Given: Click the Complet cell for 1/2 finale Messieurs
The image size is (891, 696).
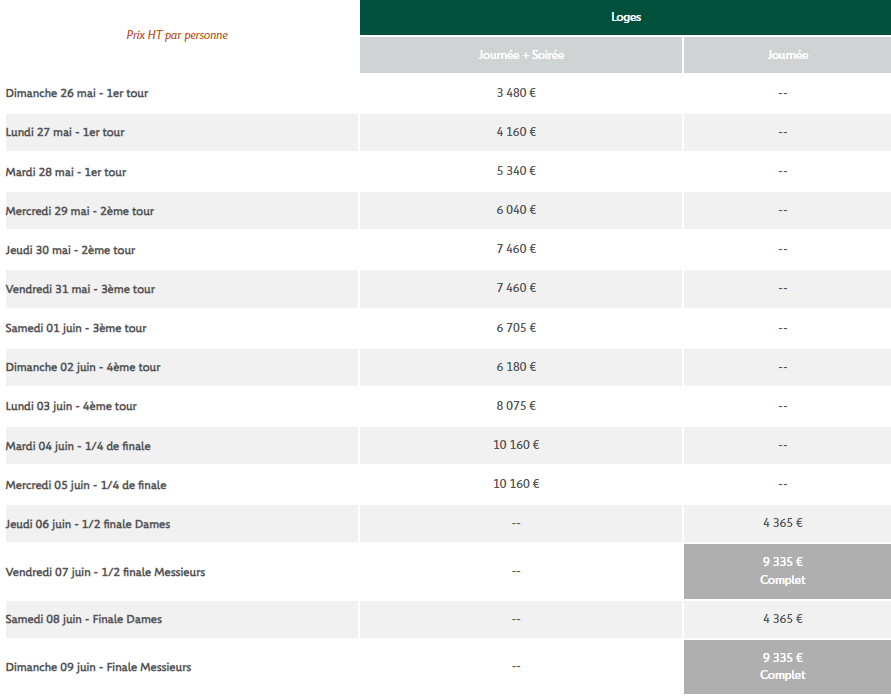Looking at the screenshot, I should (x=782, y=571).
